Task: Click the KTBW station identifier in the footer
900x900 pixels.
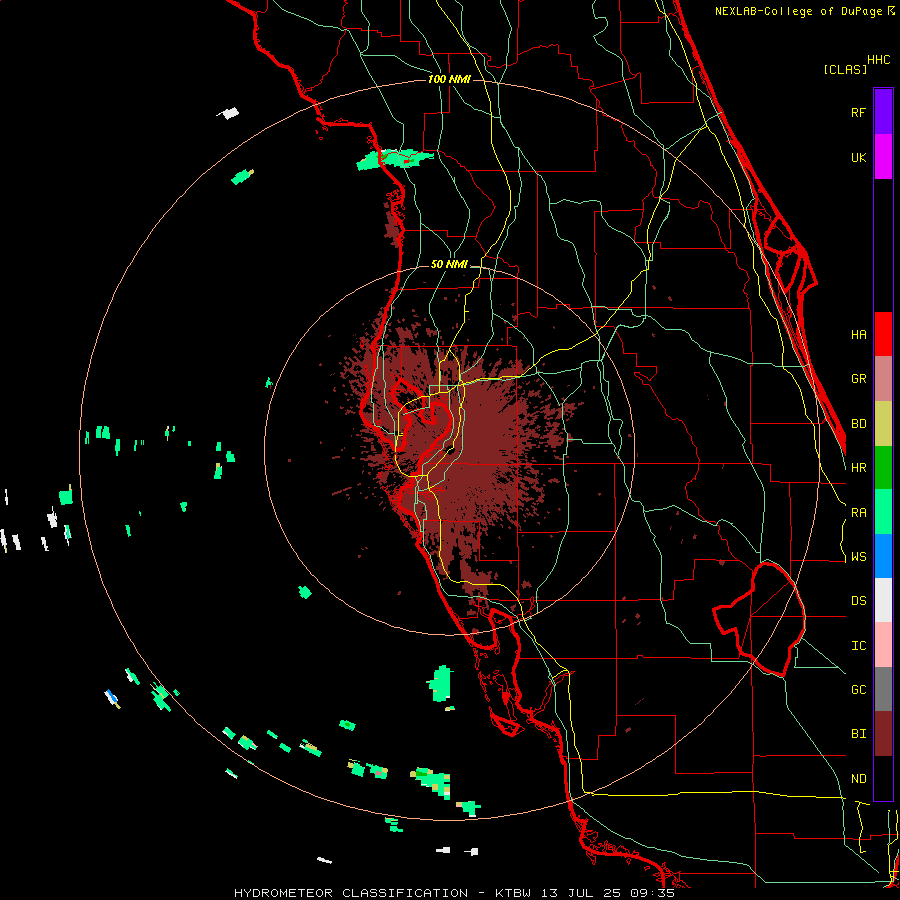Action: click(x=514, y=893)
